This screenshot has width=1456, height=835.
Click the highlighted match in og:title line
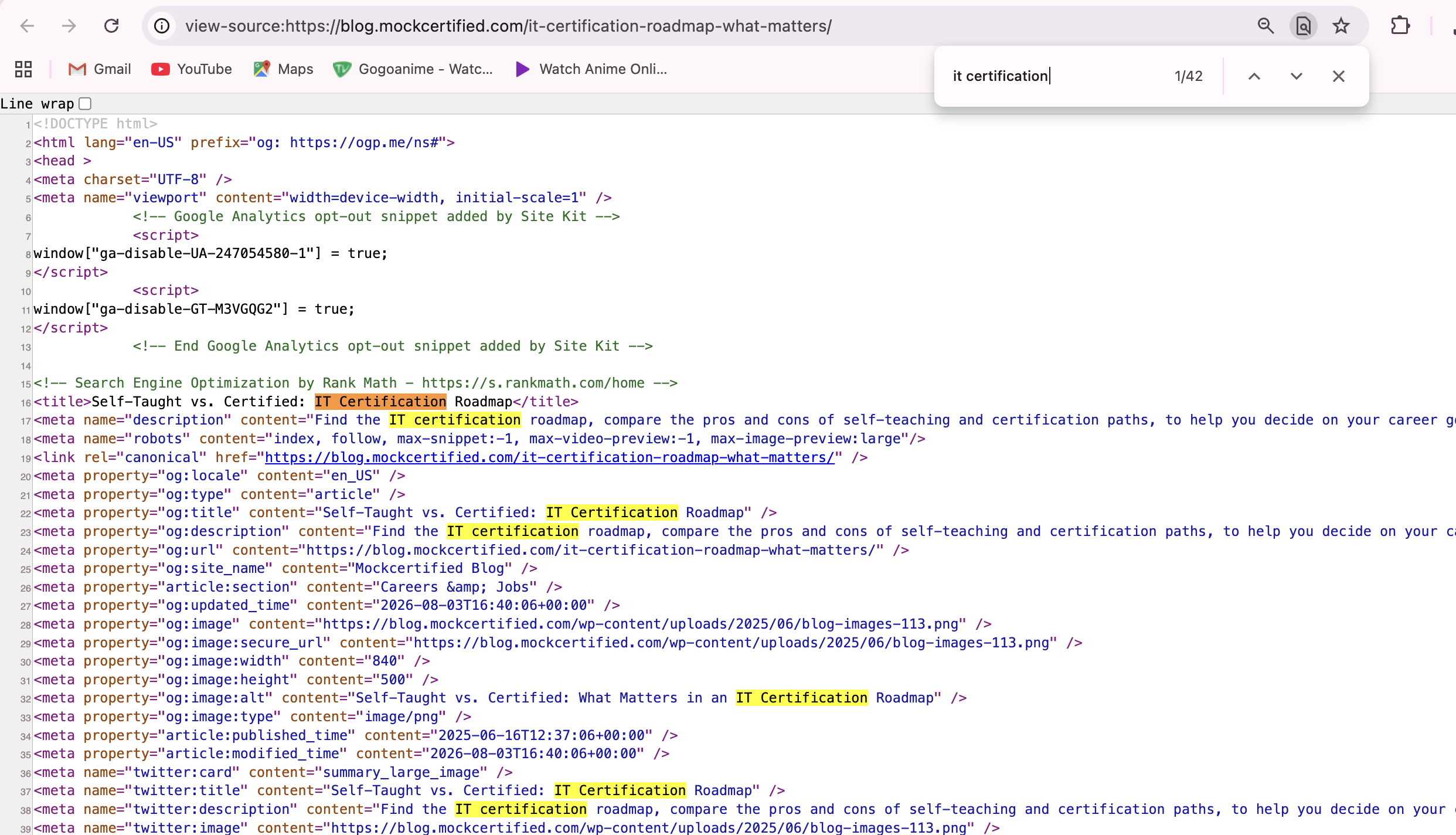612,512
